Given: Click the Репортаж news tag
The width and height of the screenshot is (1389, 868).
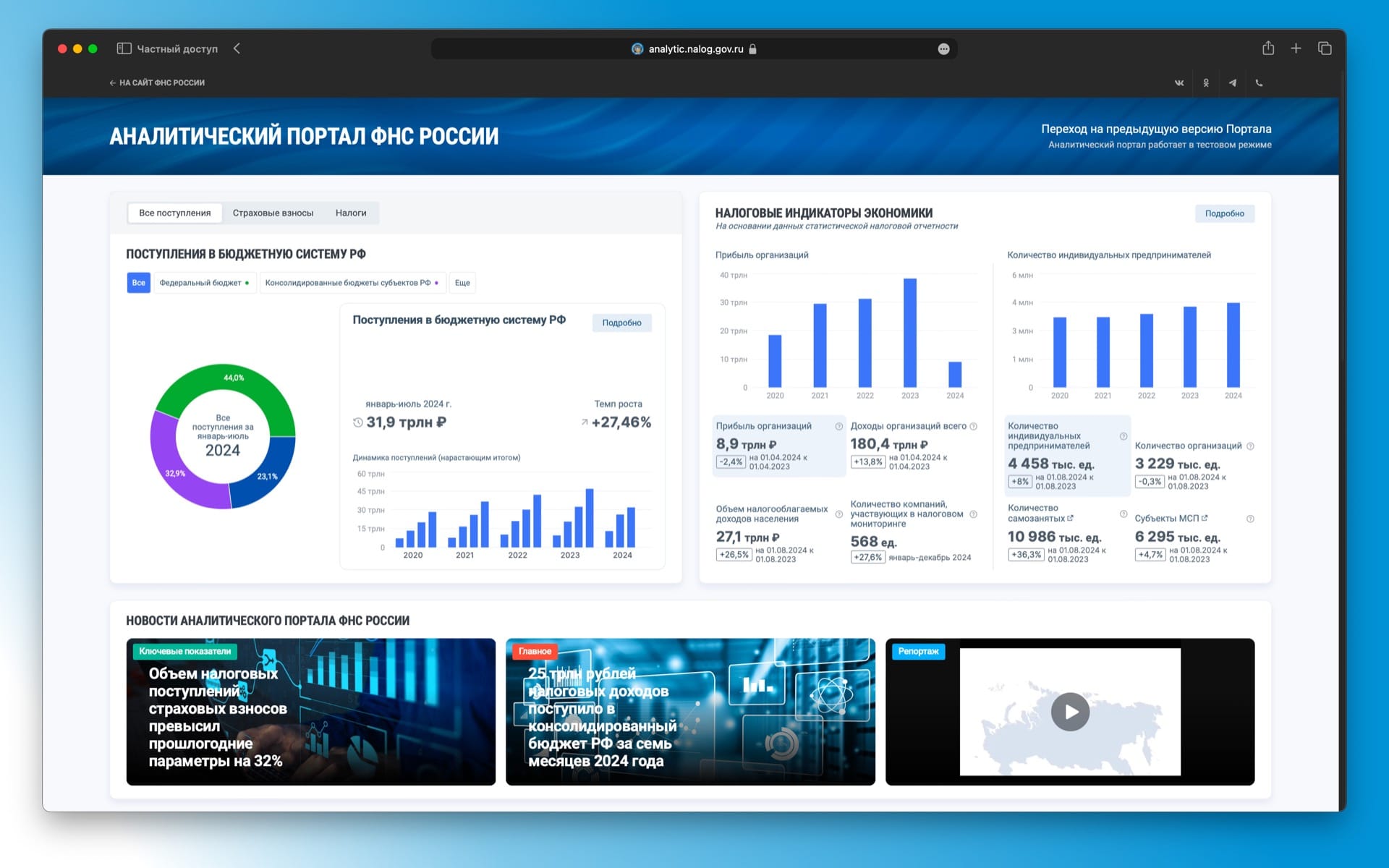Looking at the screenshot, I should coord(918,651).
